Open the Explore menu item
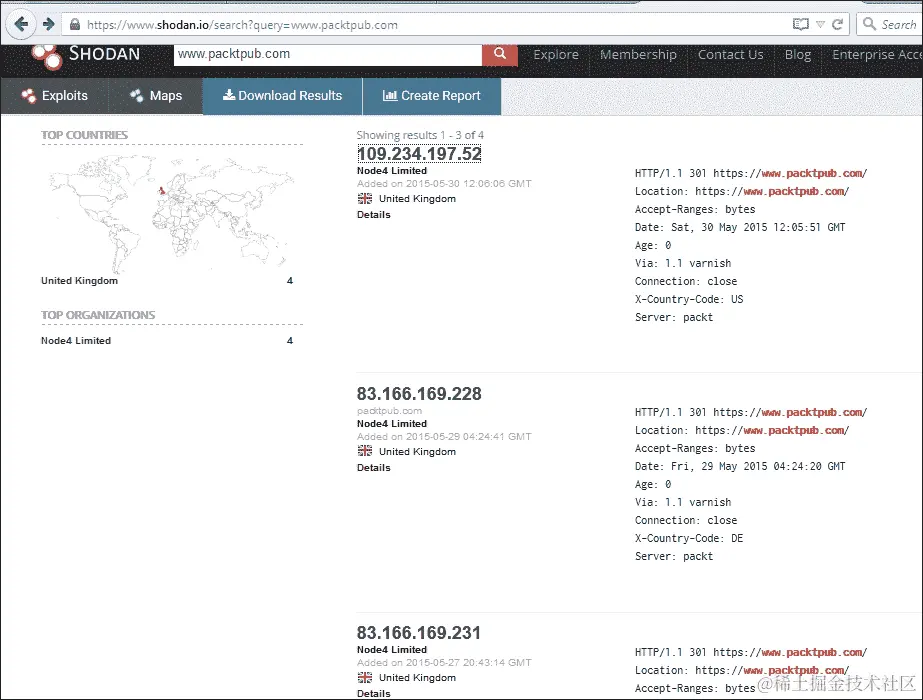923x700 pixels. tap(556, 55)
